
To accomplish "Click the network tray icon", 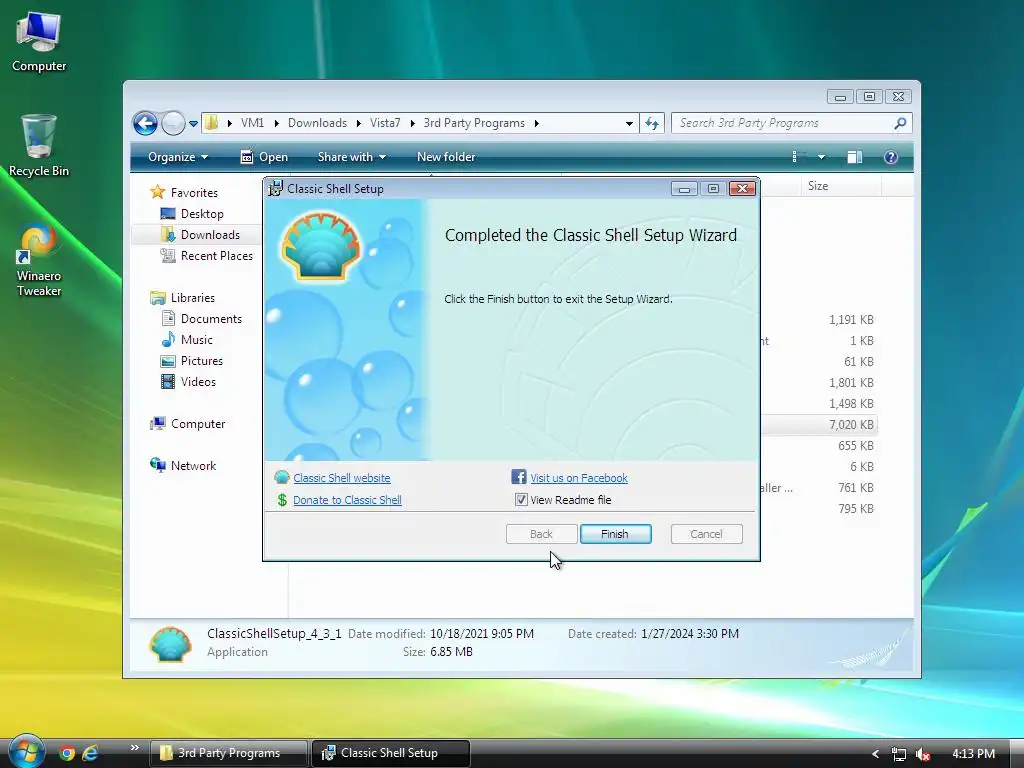I will coord(899,754).
